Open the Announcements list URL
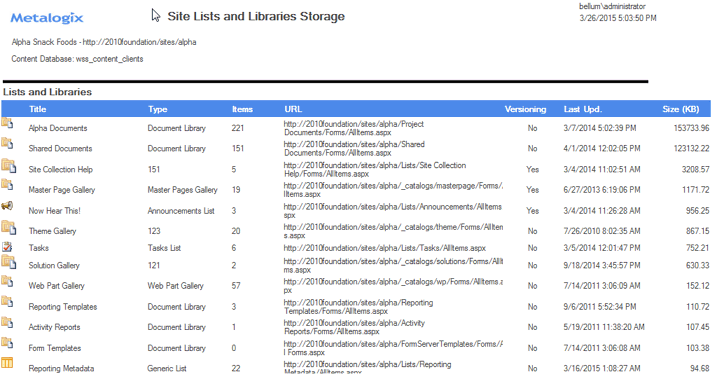This screenshot has width=717, height=379. tap(393, 211)
